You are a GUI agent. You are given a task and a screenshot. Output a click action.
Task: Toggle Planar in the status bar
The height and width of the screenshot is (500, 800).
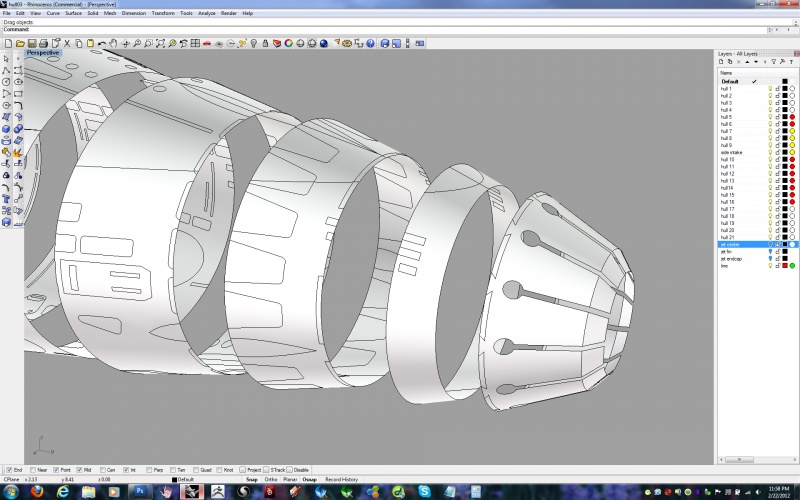click(x=290, y=480)
